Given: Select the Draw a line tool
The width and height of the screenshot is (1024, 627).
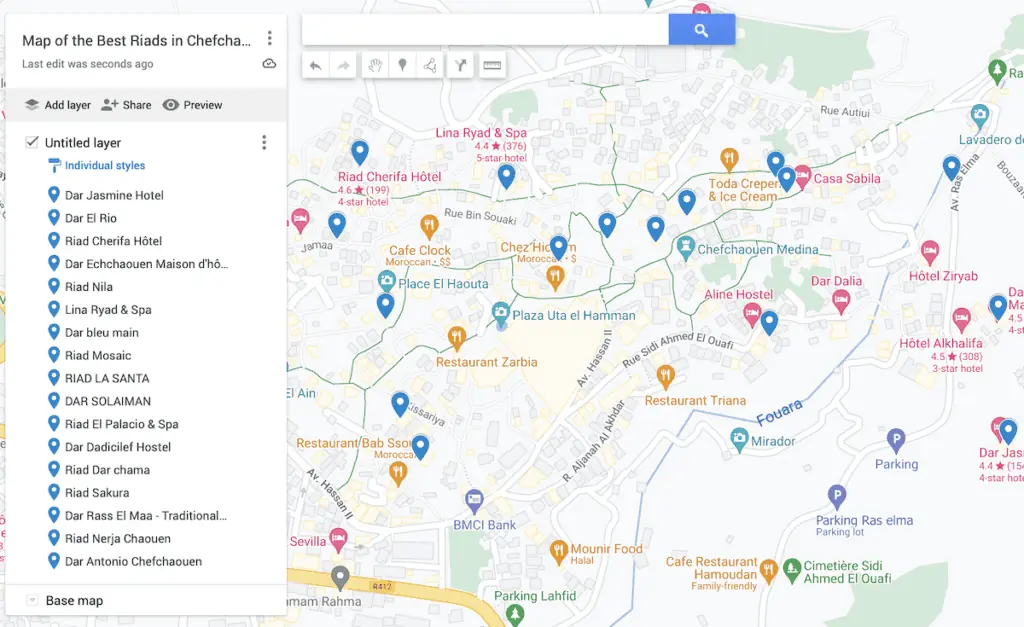Looking at the screenshot, I should (x=430, y=65).
